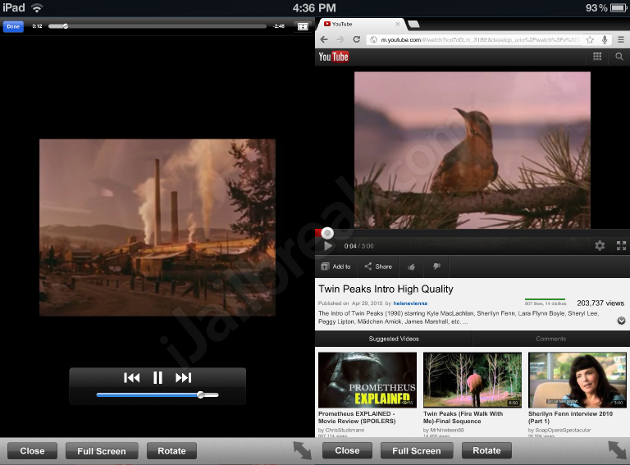Tap the battery indicator icon

click(x=619, y=8)
